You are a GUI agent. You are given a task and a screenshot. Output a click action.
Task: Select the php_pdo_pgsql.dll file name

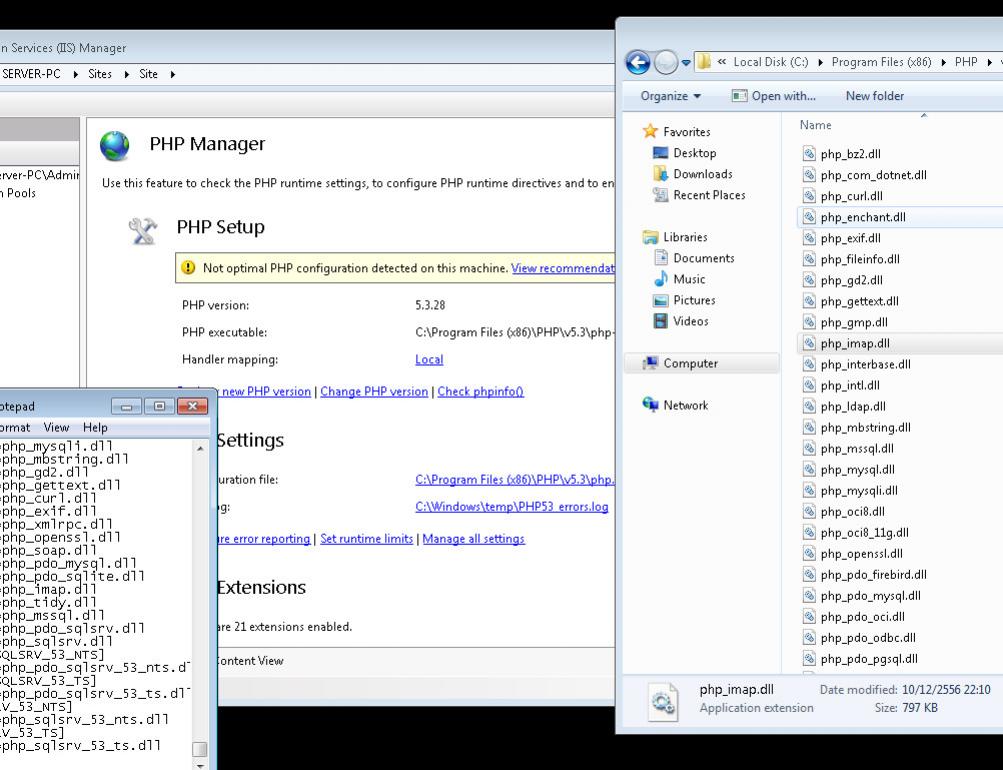pos(869,660)
